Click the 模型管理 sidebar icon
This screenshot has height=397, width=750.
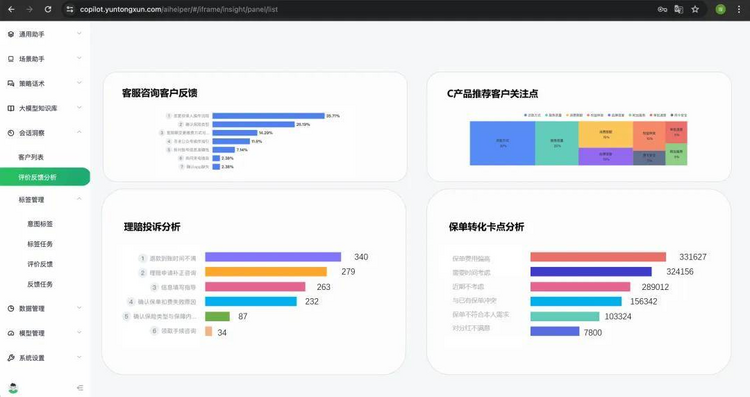tap(11, 333)
